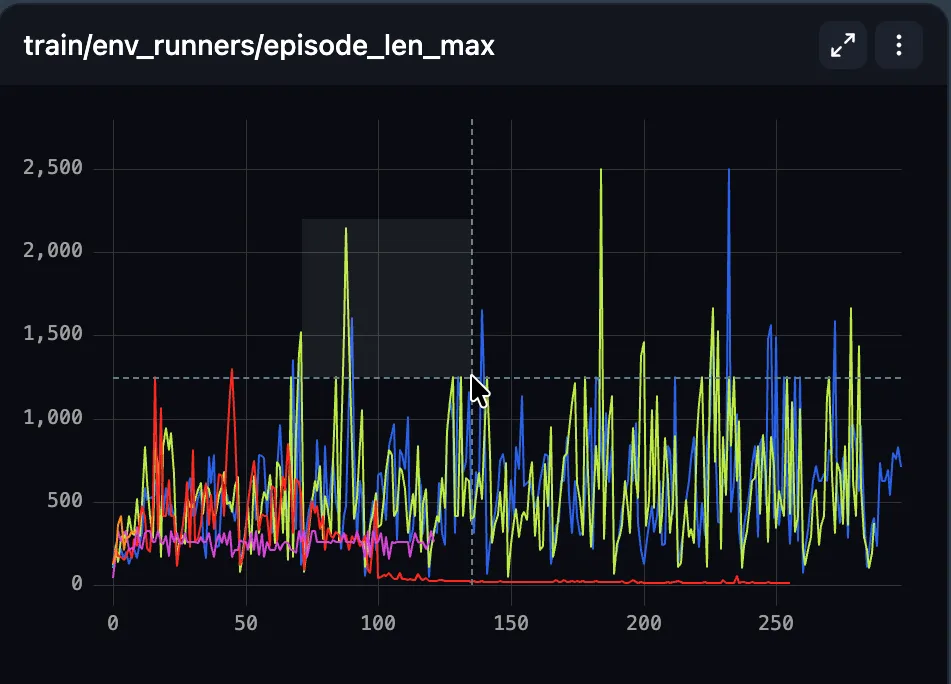Expand the chart to fullscreen view
951x684 pixels.
point(842,45)
